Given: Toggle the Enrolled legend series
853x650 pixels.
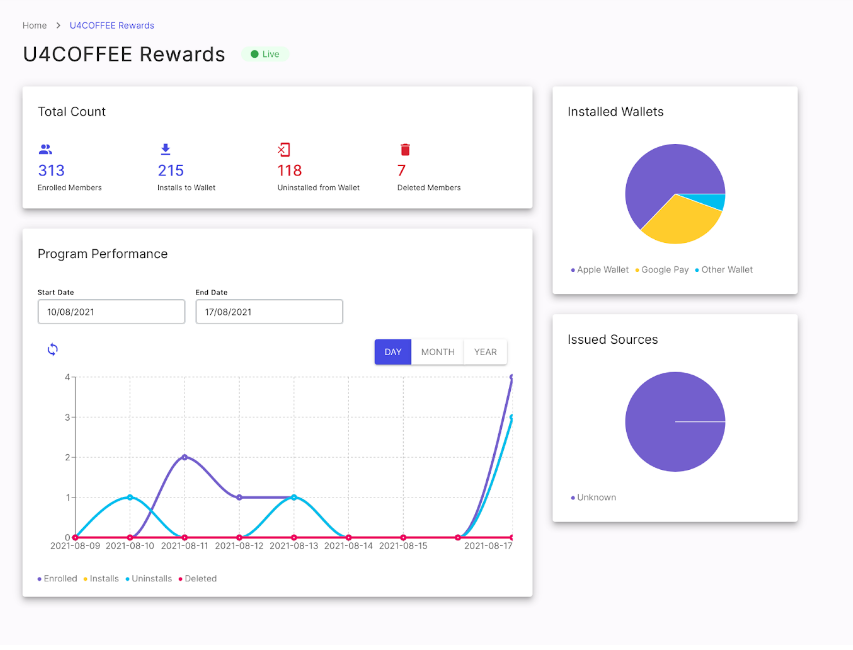Looking at the screenshot, I should pos(57,579).
